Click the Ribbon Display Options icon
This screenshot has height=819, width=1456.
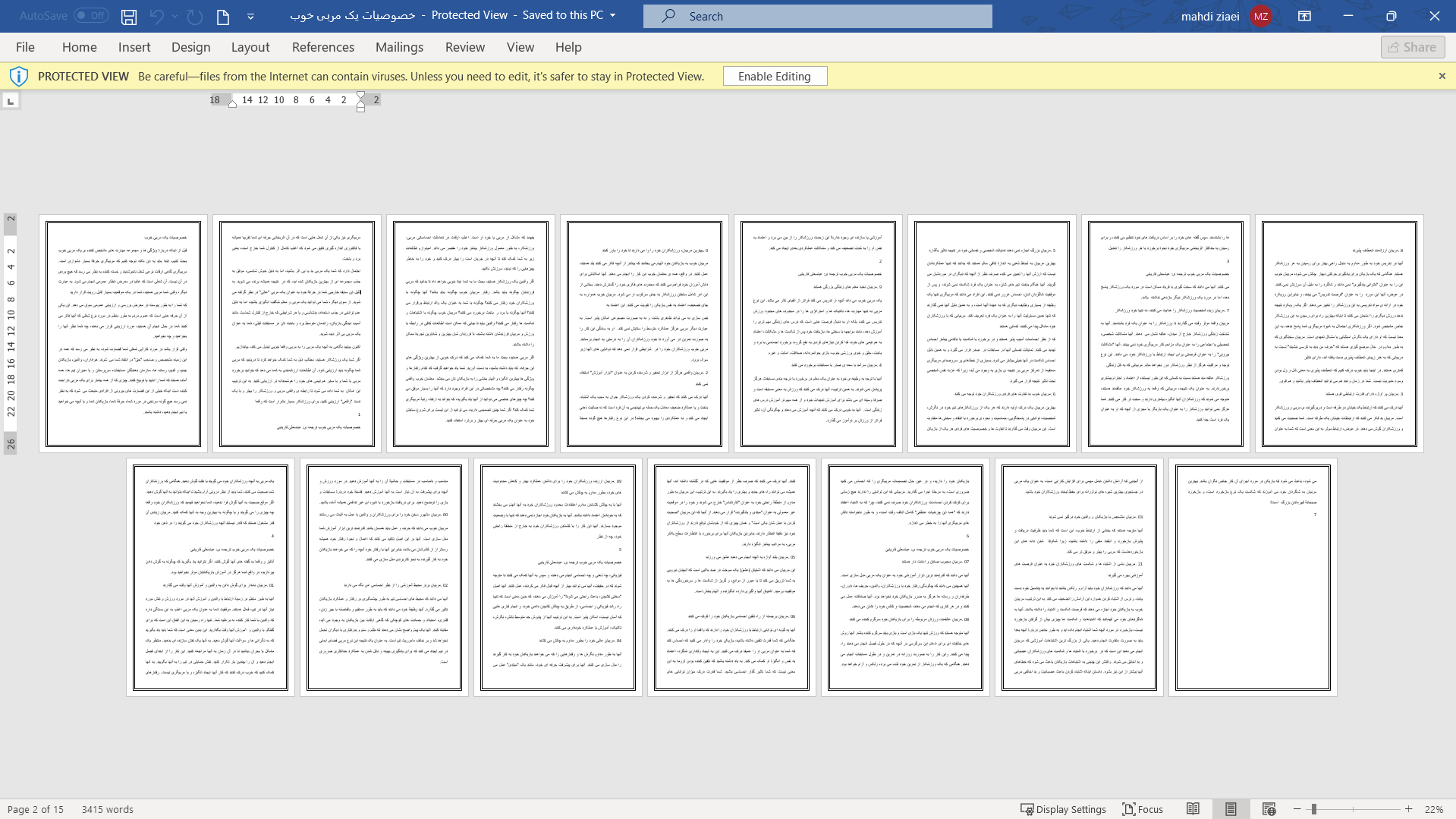click(1305, 16)
